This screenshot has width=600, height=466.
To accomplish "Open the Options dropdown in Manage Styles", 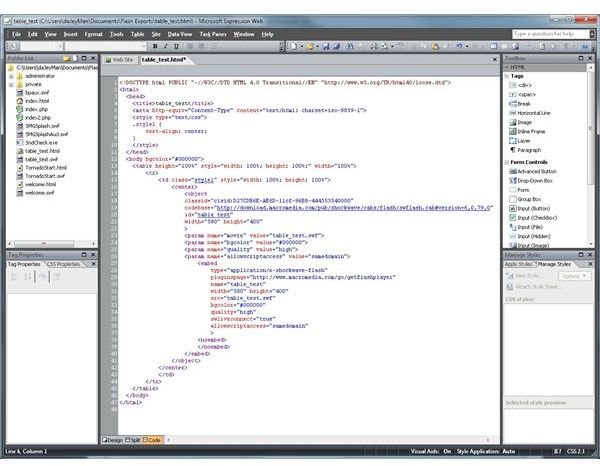I will 573,275.
